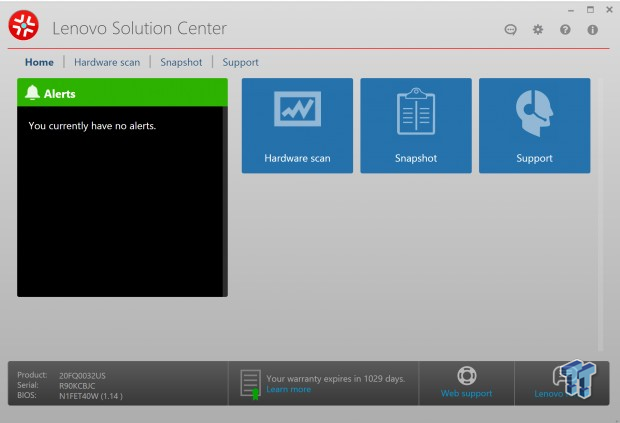
Task: Select serial number R90KCBJC text
Action: 77,386
